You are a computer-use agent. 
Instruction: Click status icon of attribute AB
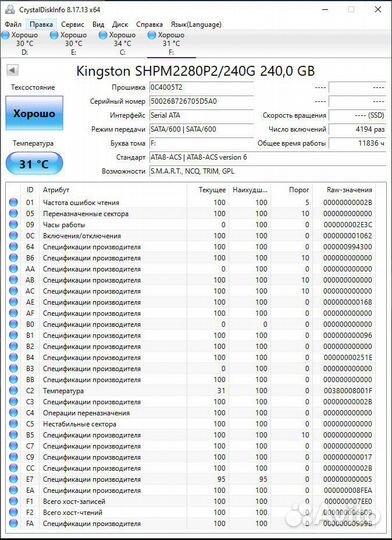13,280
